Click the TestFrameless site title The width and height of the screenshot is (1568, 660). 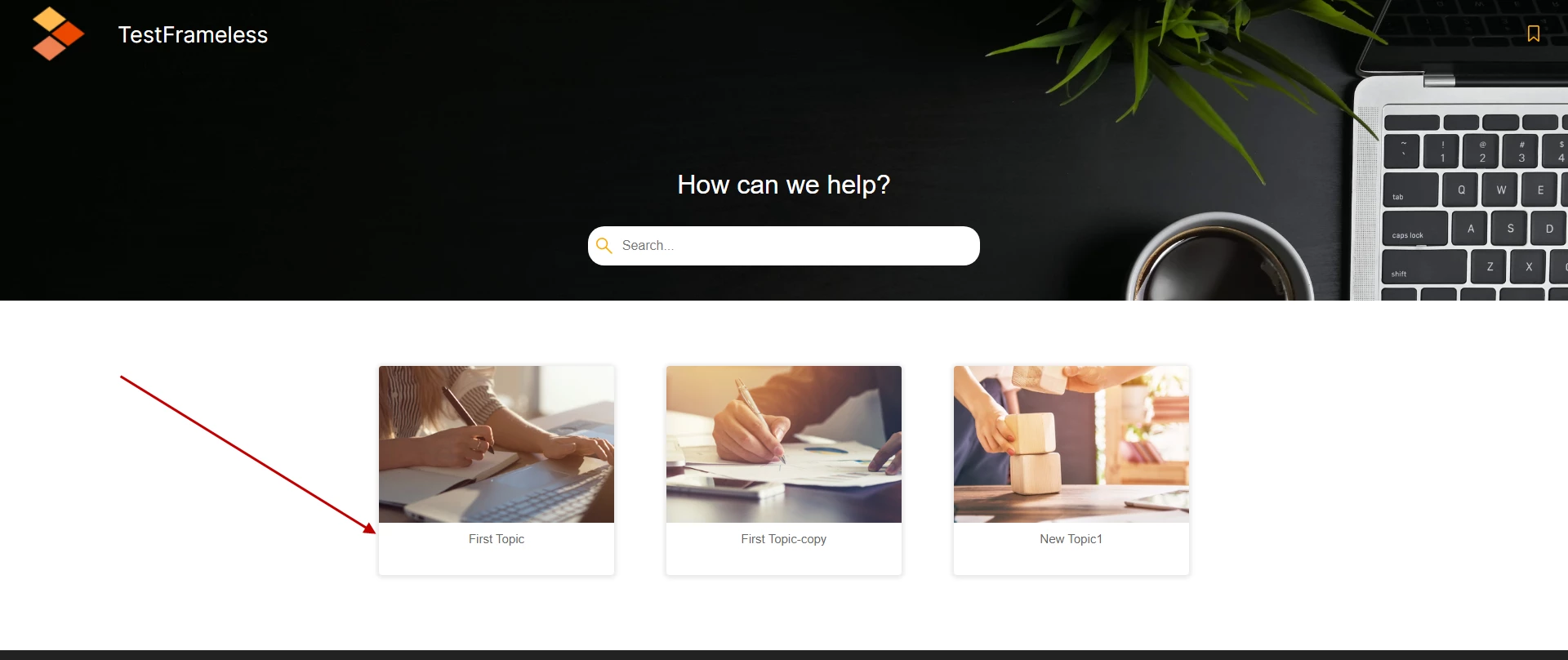[x=193, y=34]
